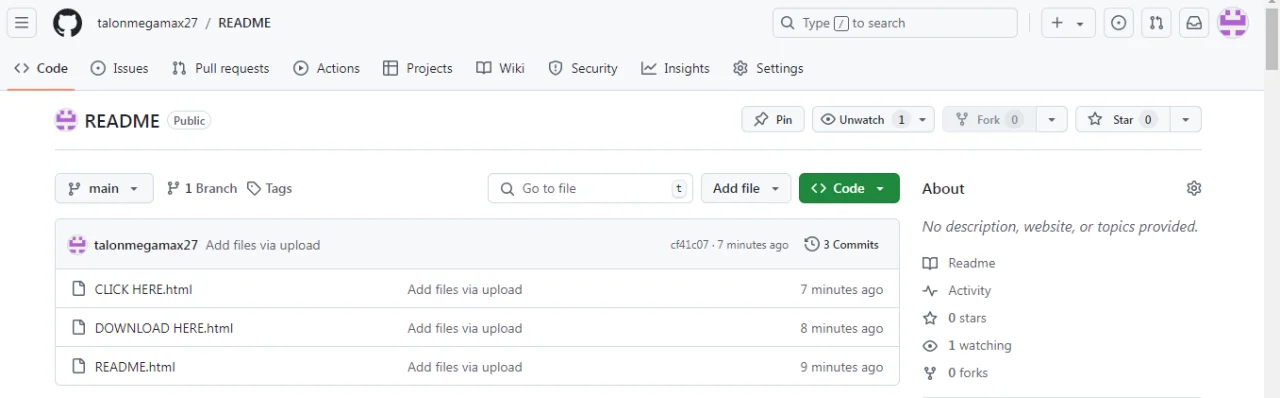The width and height of the screenshot is (1280, 398).
Task: Switch to the Actions tab
Action: (326, 68)
